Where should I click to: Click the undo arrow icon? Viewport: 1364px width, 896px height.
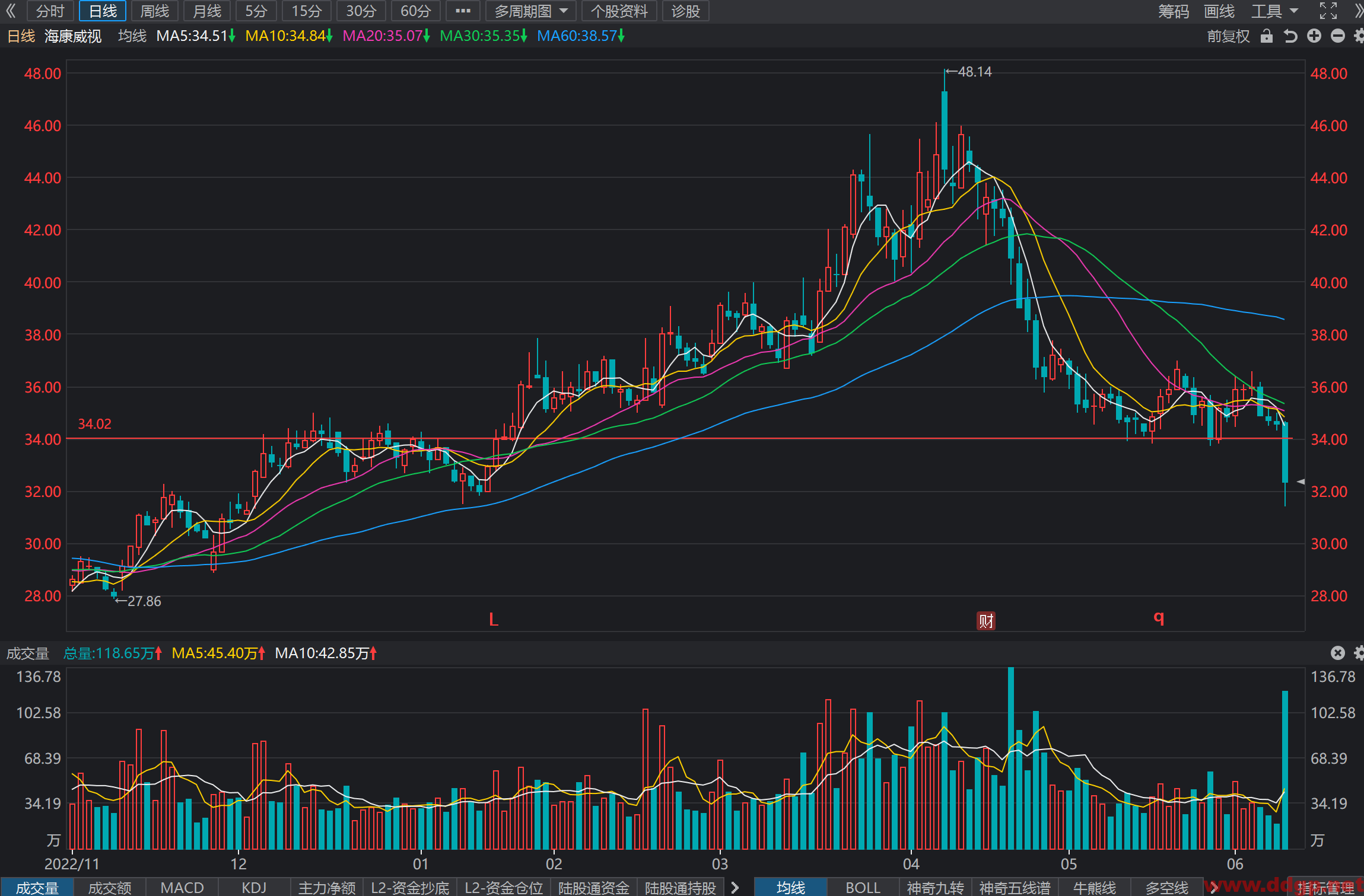pyautogui.click(x=1290, y=36)
